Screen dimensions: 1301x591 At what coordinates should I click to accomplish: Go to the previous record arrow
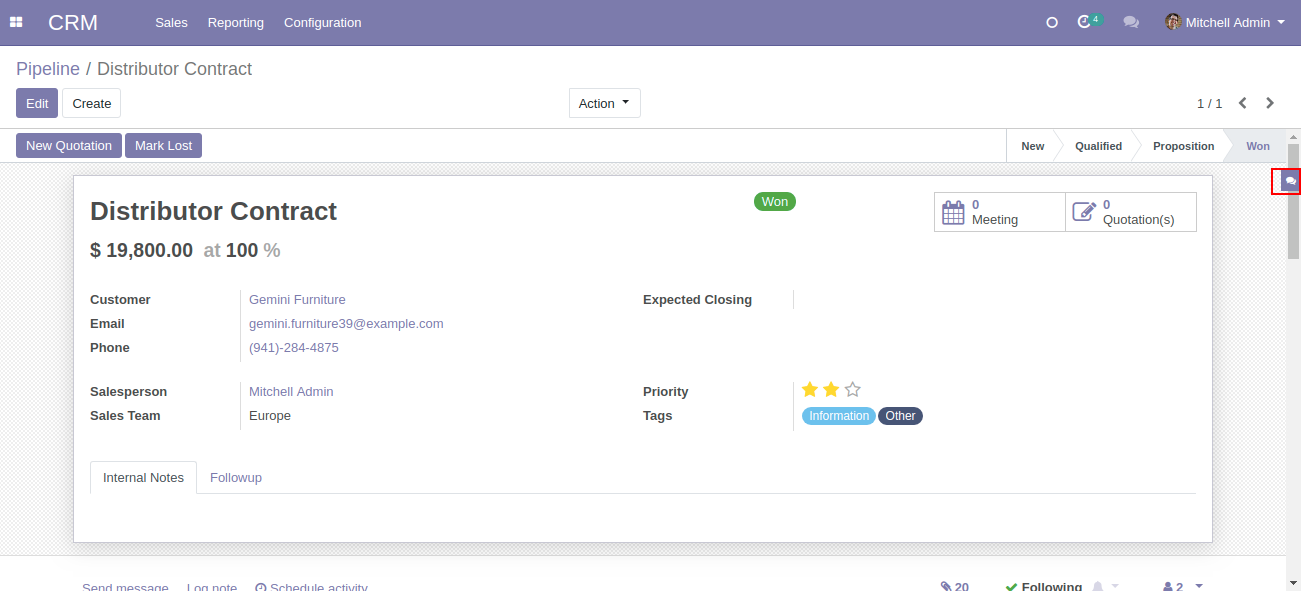[x=1243, y=103]
